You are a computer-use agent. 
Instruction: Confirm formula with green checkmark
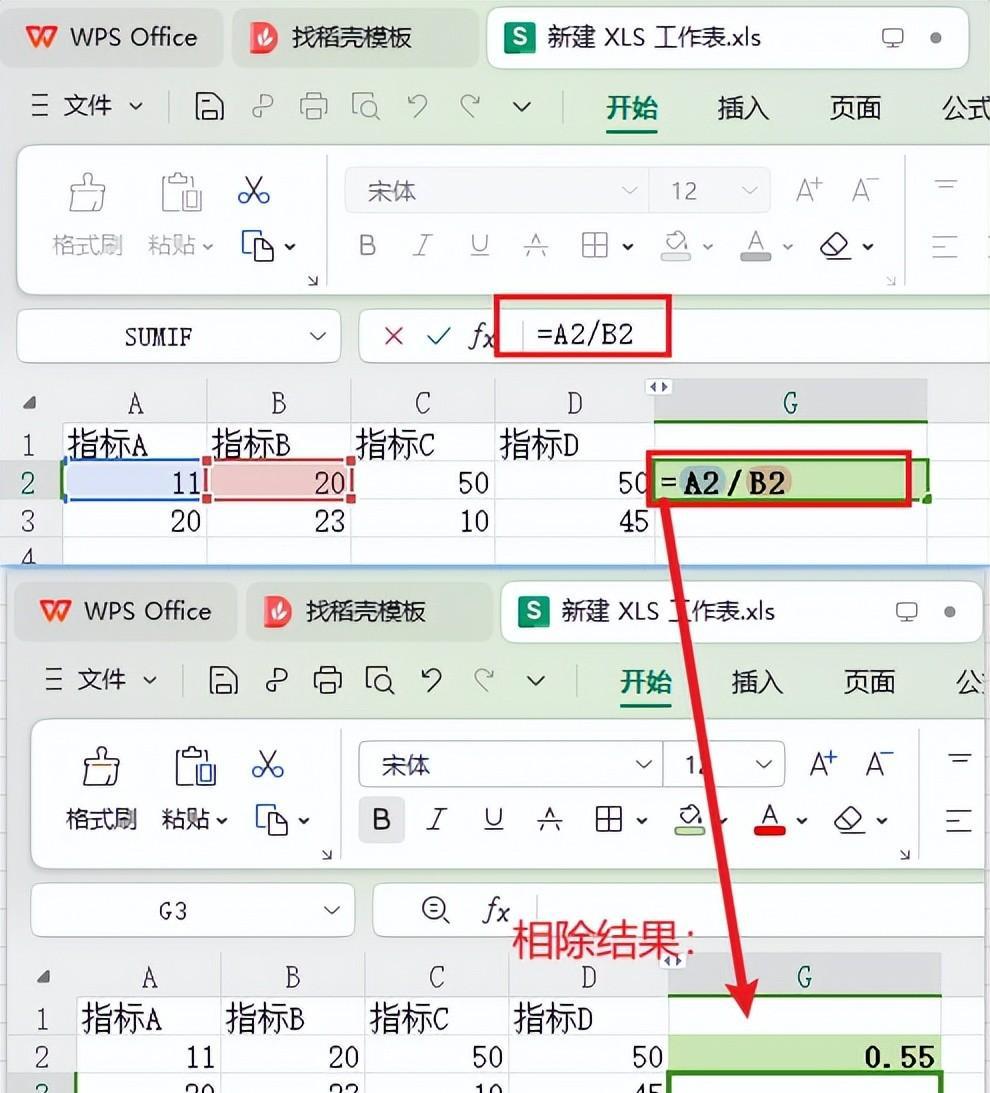(439, 337)
